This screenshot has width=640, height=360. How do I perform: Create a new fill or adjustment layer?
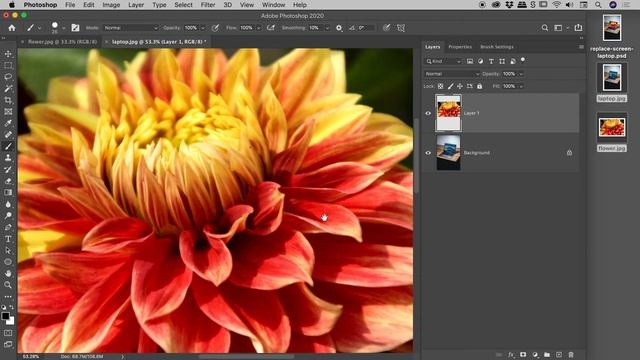(x=535, y=355)
